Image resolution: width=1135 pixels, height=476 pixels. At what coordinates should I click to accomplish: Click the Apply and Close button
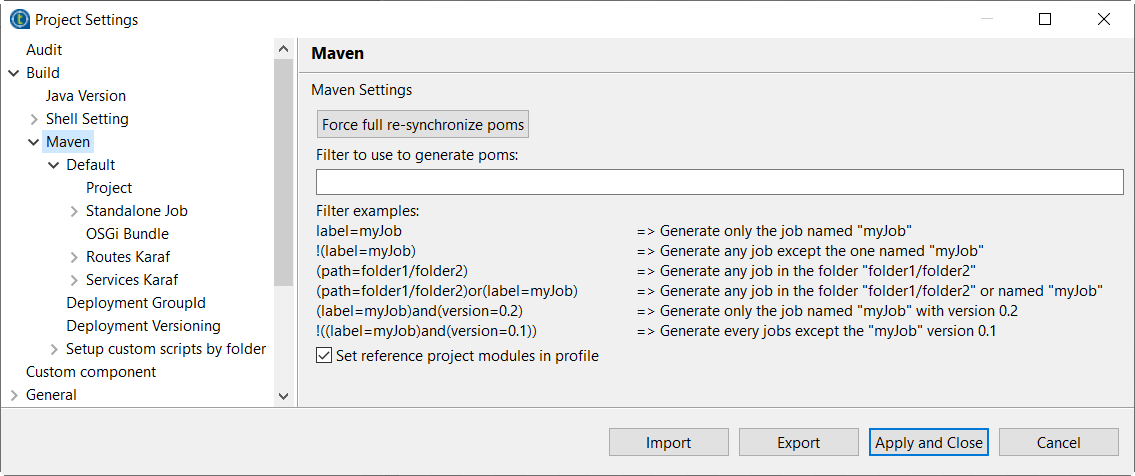tap(929, 443)
